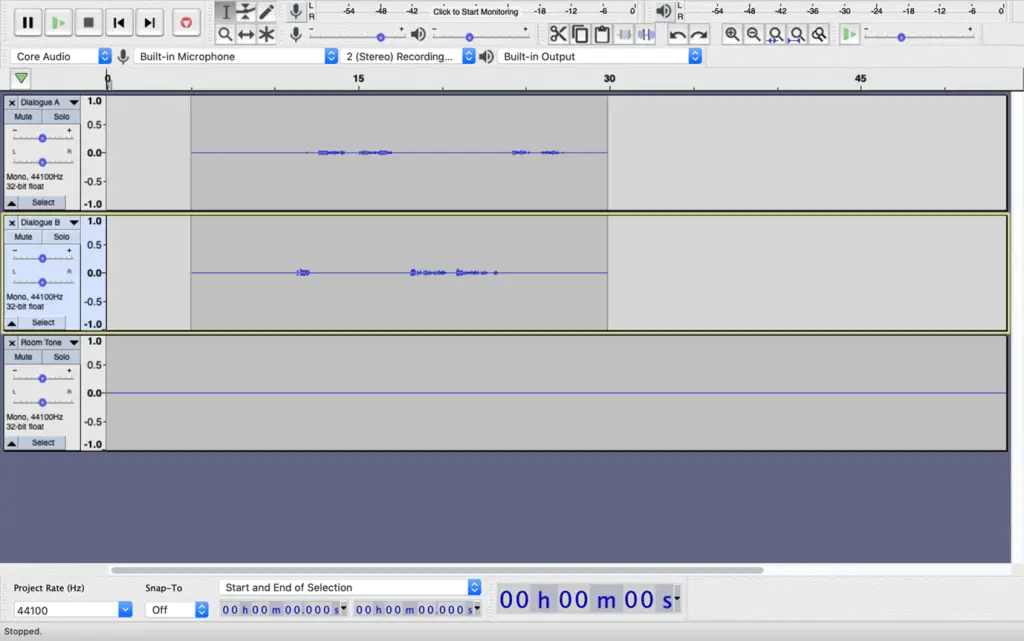This screenshot has height=641, width=1024.
Task: Click the horizontal scrollbar below tracks
Action: 437,570
